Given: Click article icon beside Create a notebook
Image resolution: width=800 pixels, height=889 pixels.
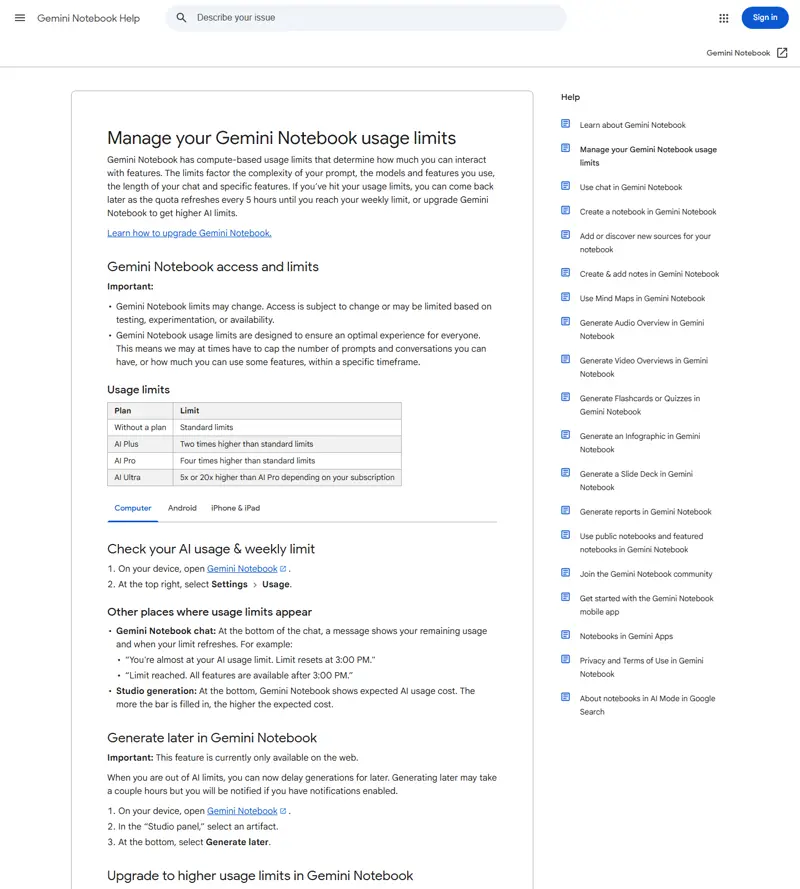Looking at the screenshot, I should (x=565, y=210).
